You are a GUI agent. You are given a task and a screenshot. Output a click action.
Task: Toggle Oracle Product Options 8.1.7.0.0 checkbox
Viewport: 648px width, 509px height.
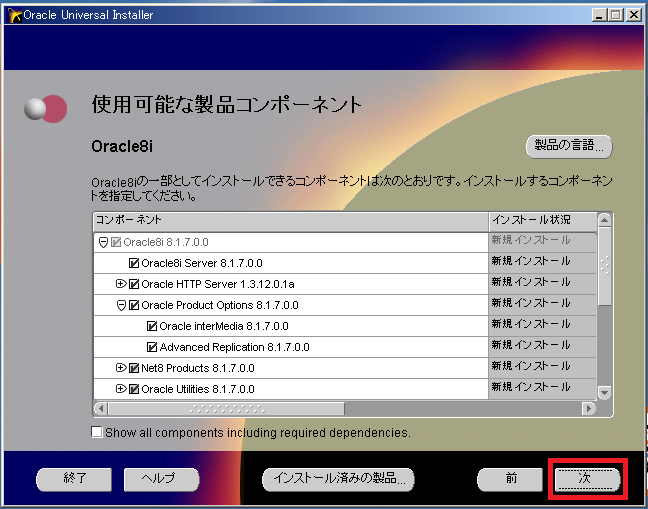pyautogui.click(x=134, y=305)
